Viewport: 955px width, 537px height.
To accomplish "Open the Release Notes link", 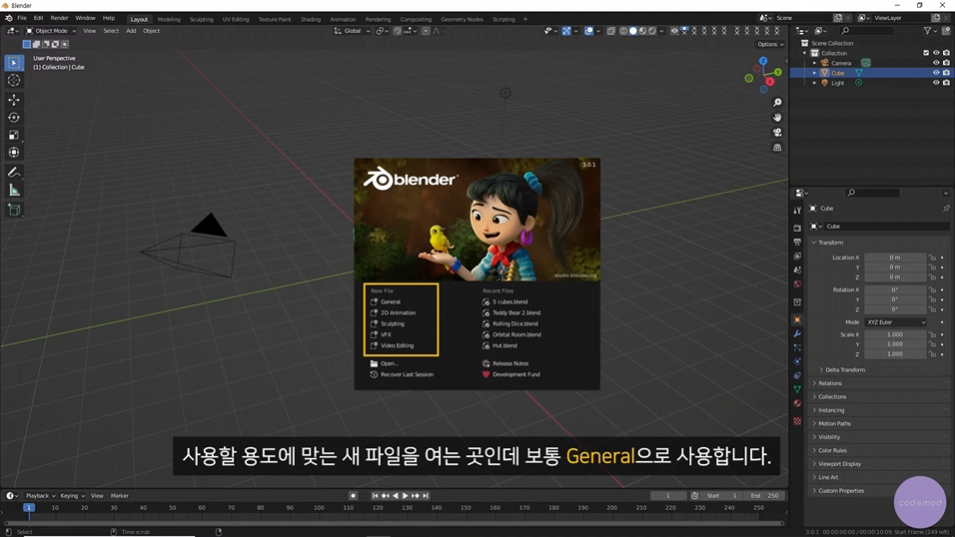I will pos(510,363).
